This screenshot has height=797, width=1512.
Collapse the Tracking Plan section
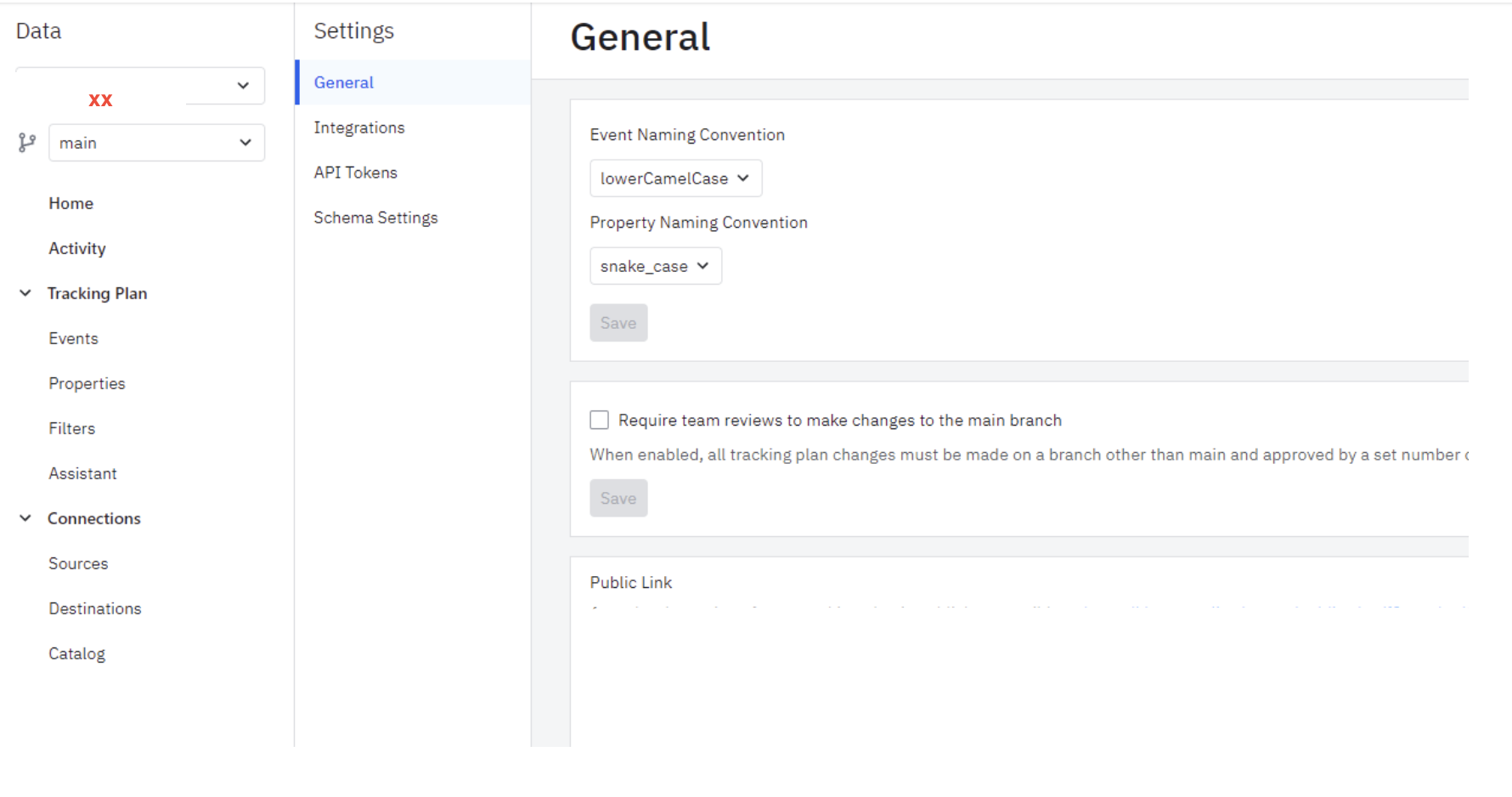[x=25, y=293]
